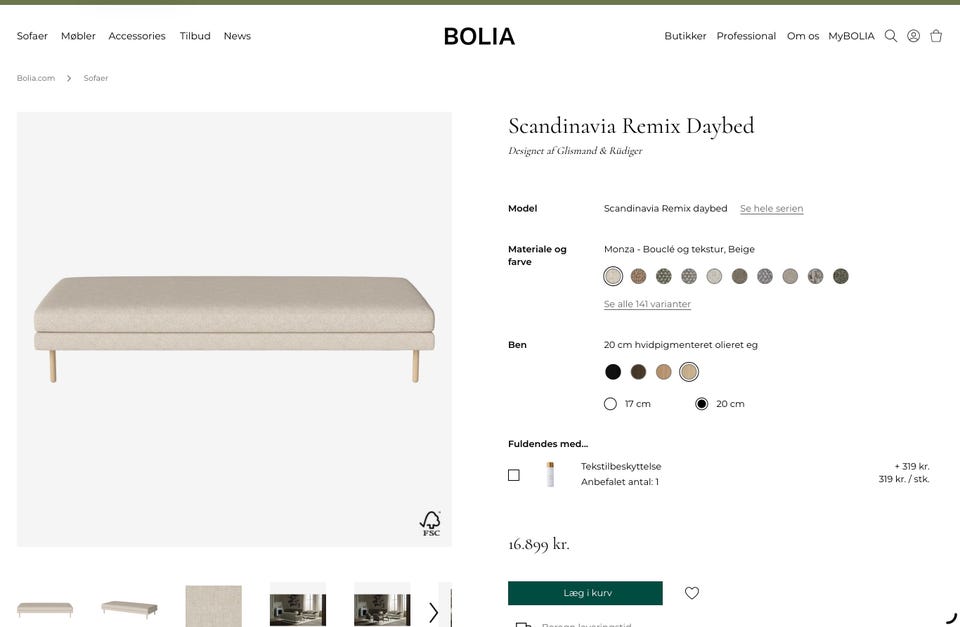Click the delivery truck icon

click(523, 624)
